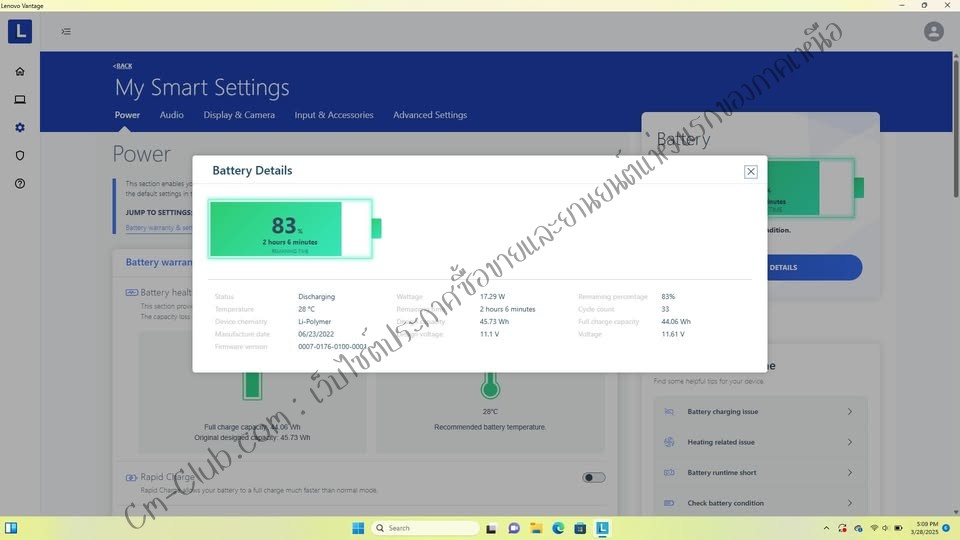Click the Rapid Charge section icon
The width and height of the screenshot is (960, 540).
131,478
